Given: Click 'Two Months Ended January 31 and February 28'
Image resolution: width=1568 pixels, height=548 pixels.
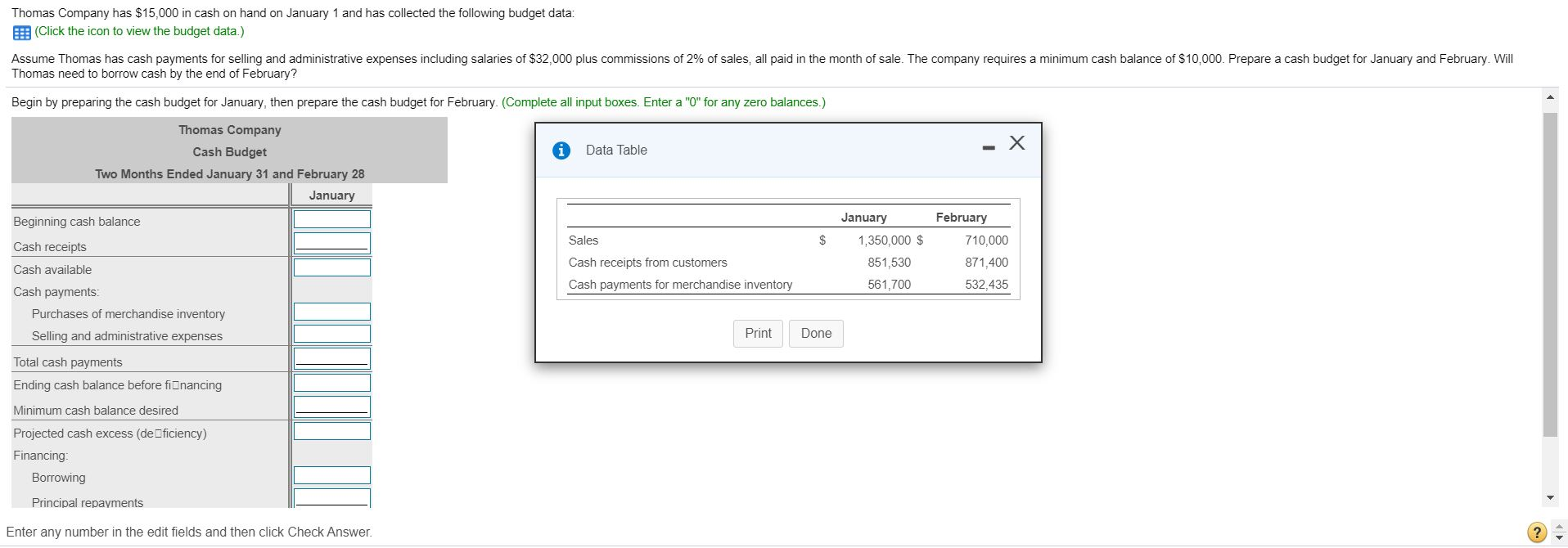Looking at the screenshot, I should click(x=229, y=174).
